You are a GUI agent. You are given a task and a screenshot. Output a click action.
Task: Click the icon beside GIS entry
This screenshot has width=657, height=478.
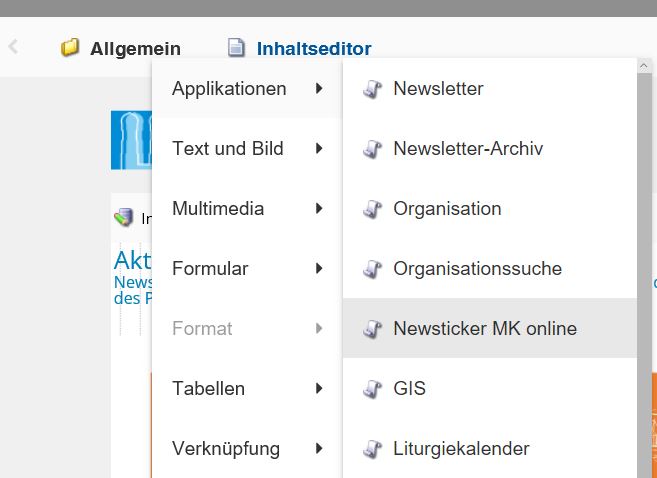click(x=372, y=389)
